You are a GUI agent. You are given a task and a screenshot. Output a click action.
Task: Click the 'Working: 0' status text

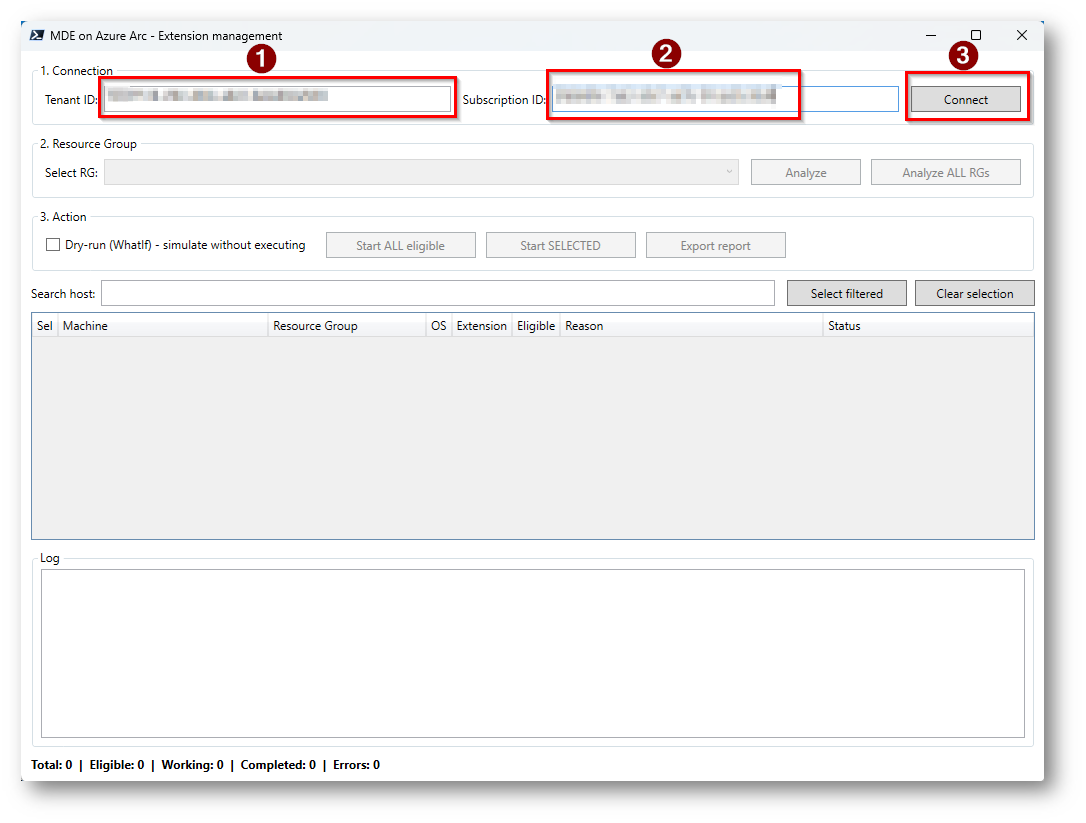point(193,765)
